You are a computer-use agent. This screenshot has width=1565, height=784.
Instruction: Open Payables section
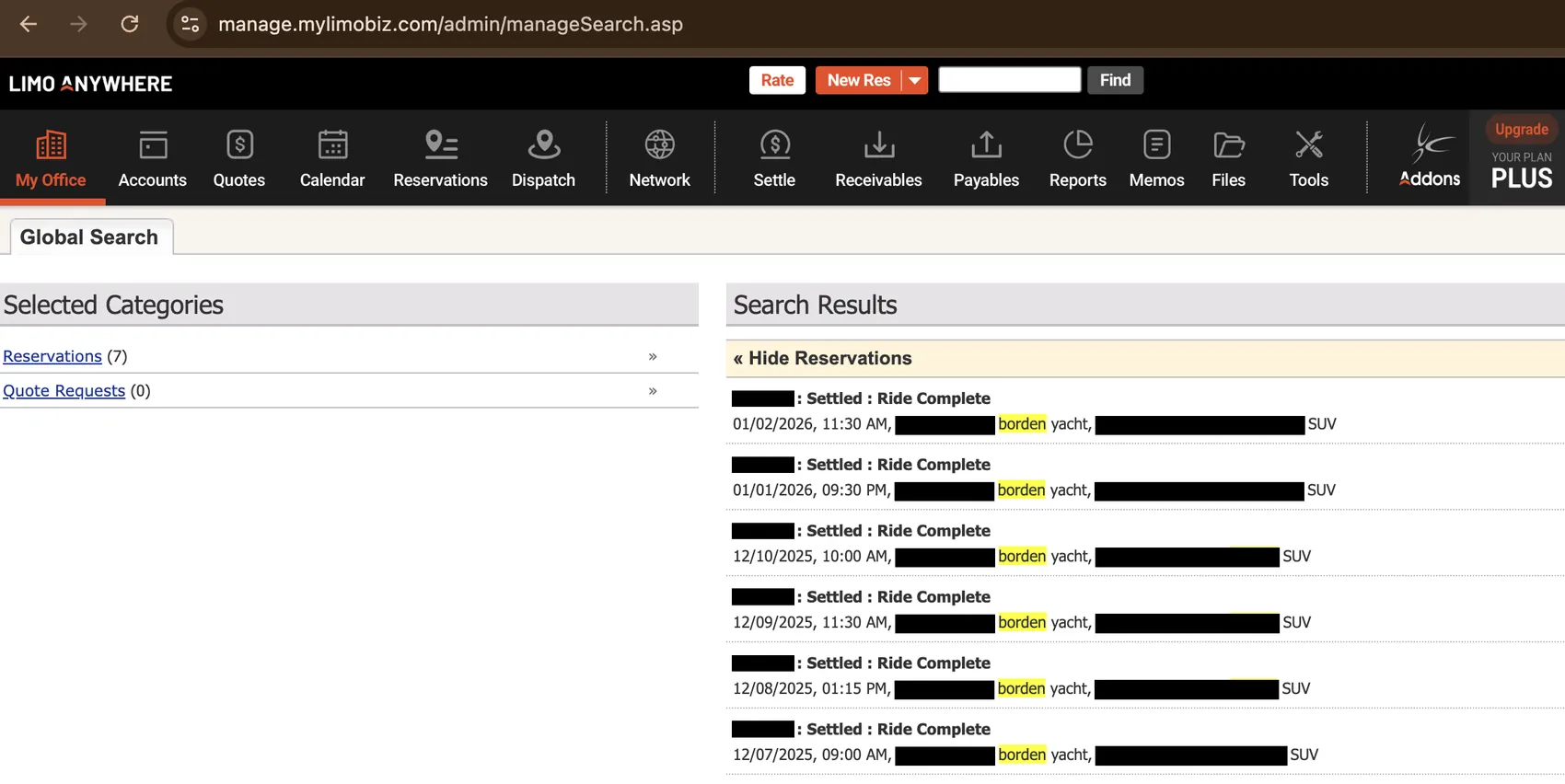(986, 158)
